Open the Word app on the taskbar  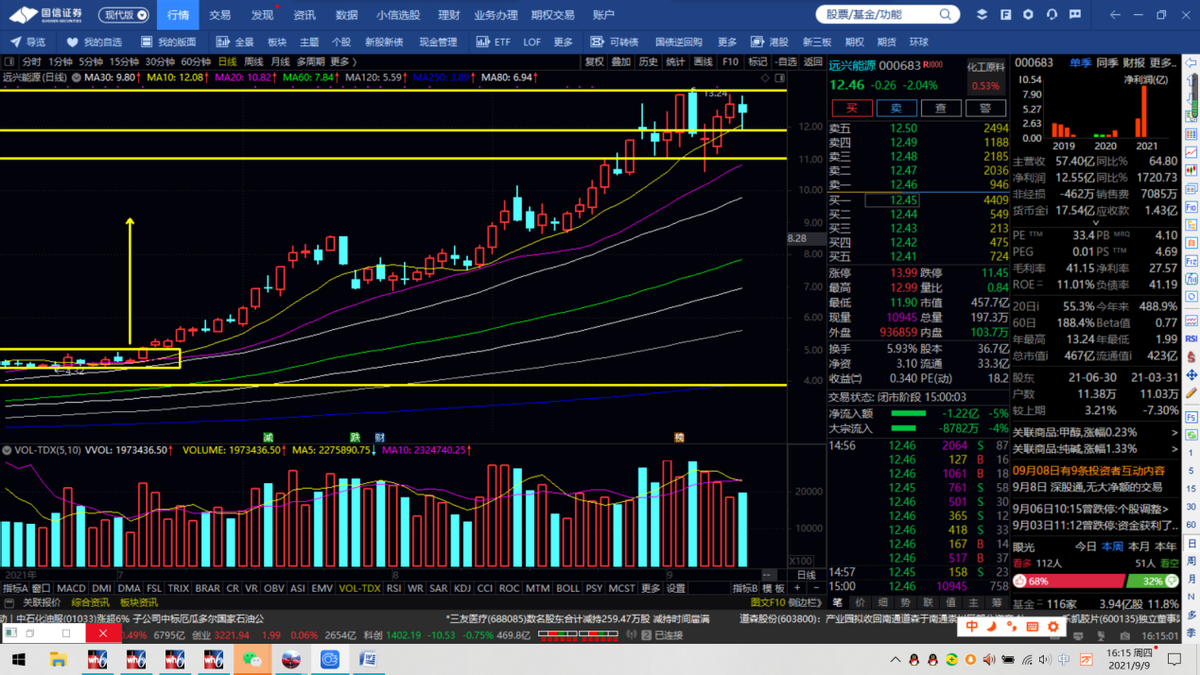click(366, 660)
